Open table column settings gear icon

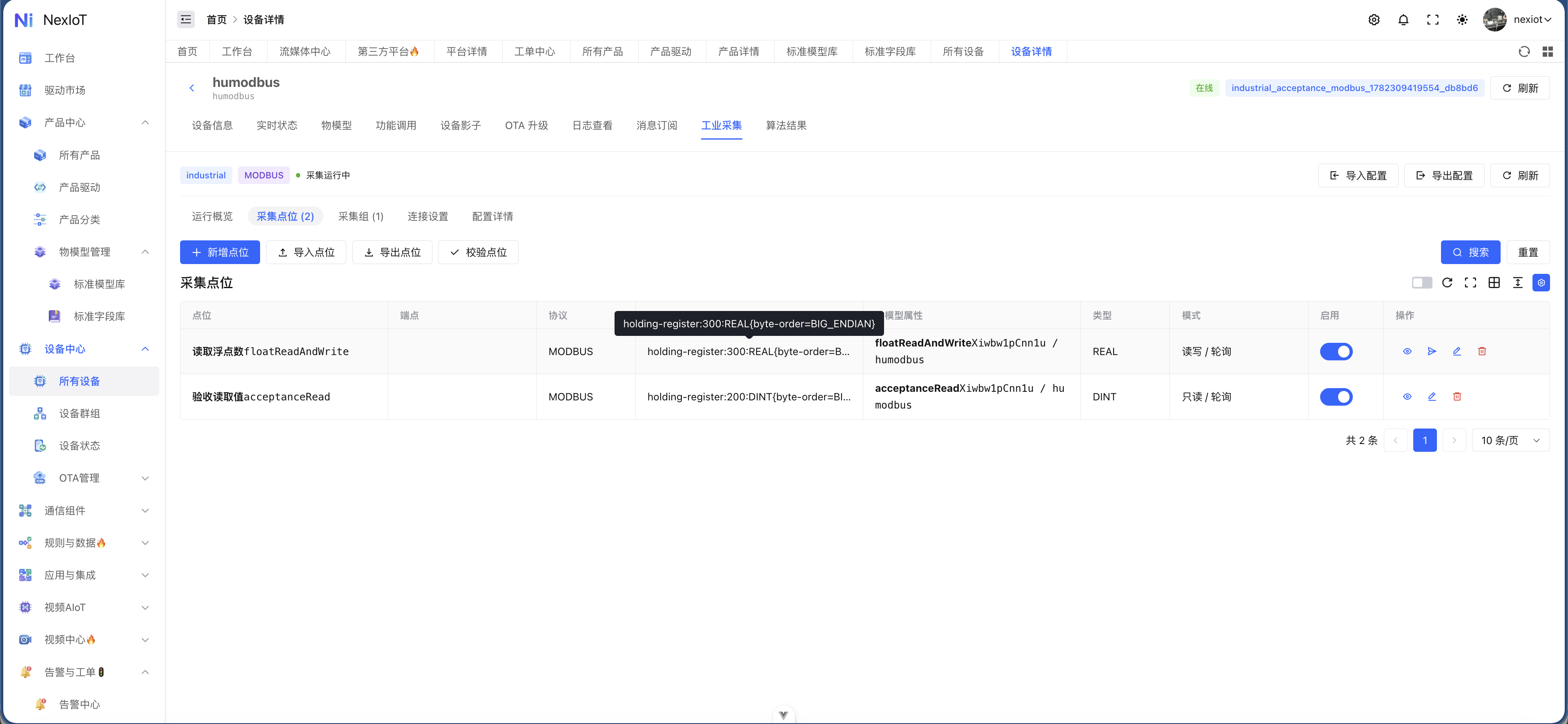1541,282
